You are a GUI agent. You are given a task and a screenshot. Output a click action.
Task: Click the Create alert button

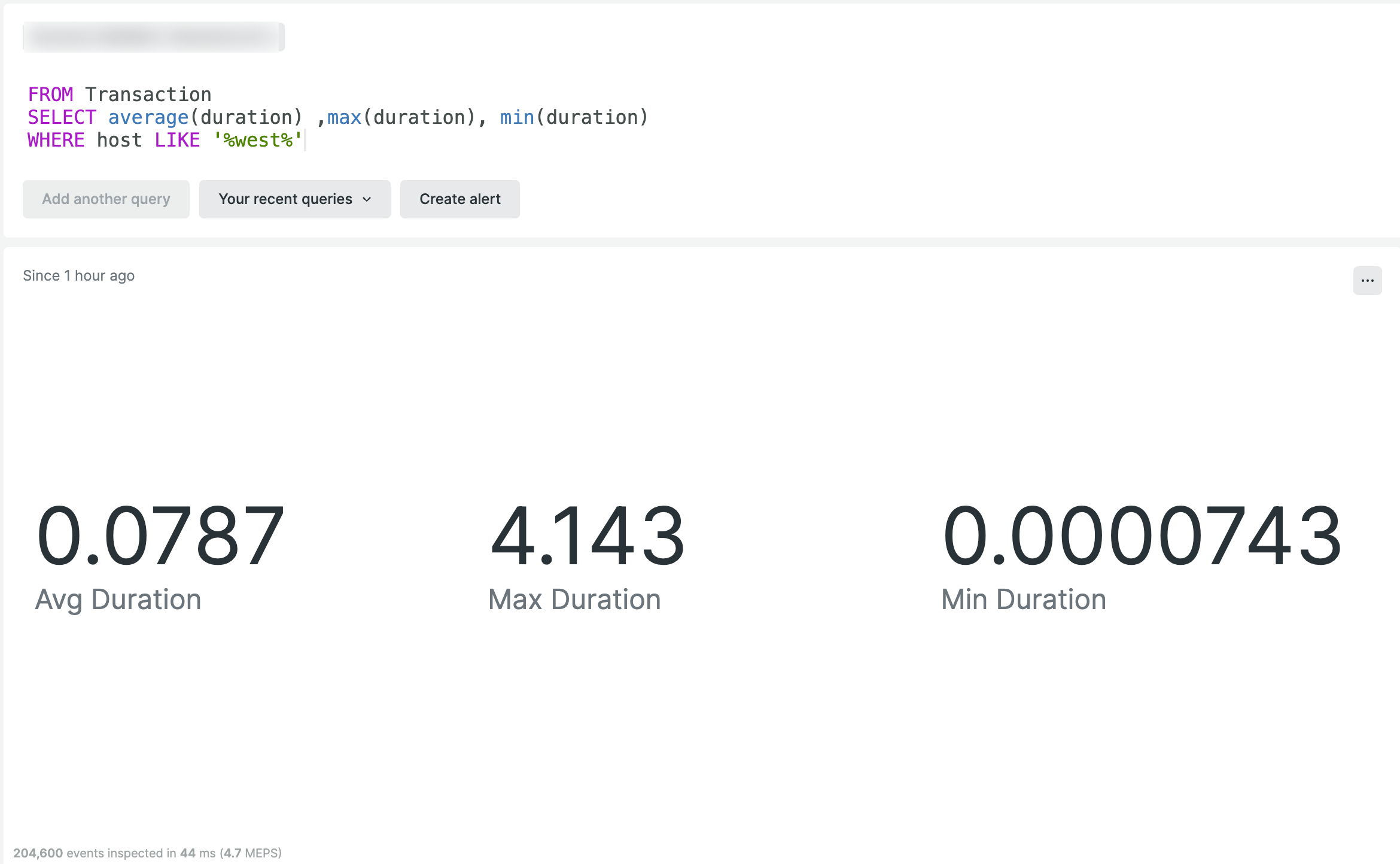[x=459, y=199]
